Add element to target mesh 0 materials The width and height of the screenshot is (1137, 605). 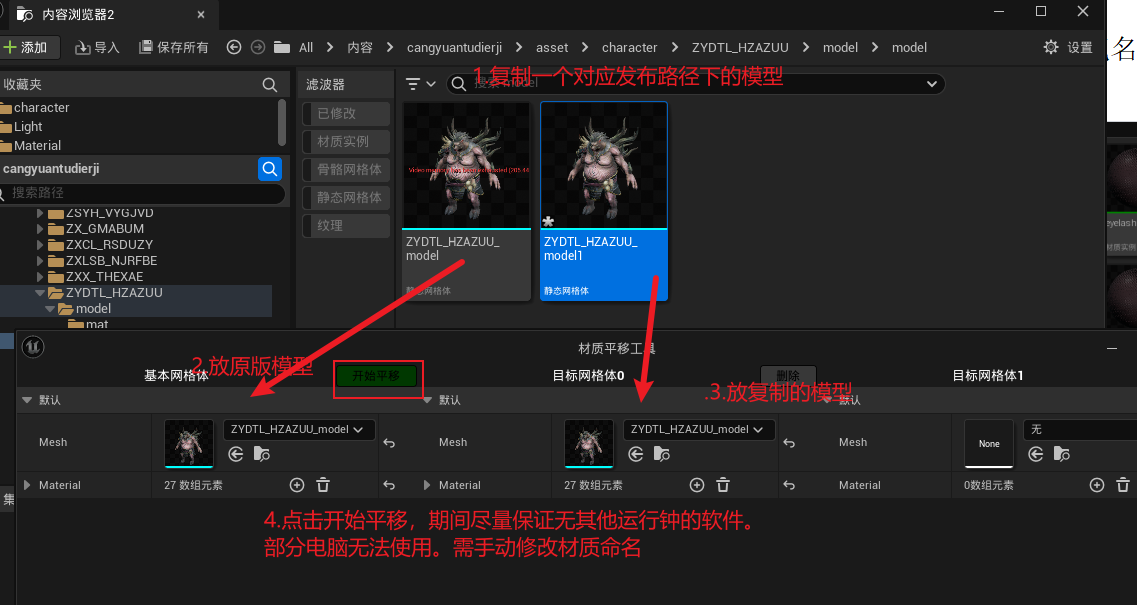697,485
